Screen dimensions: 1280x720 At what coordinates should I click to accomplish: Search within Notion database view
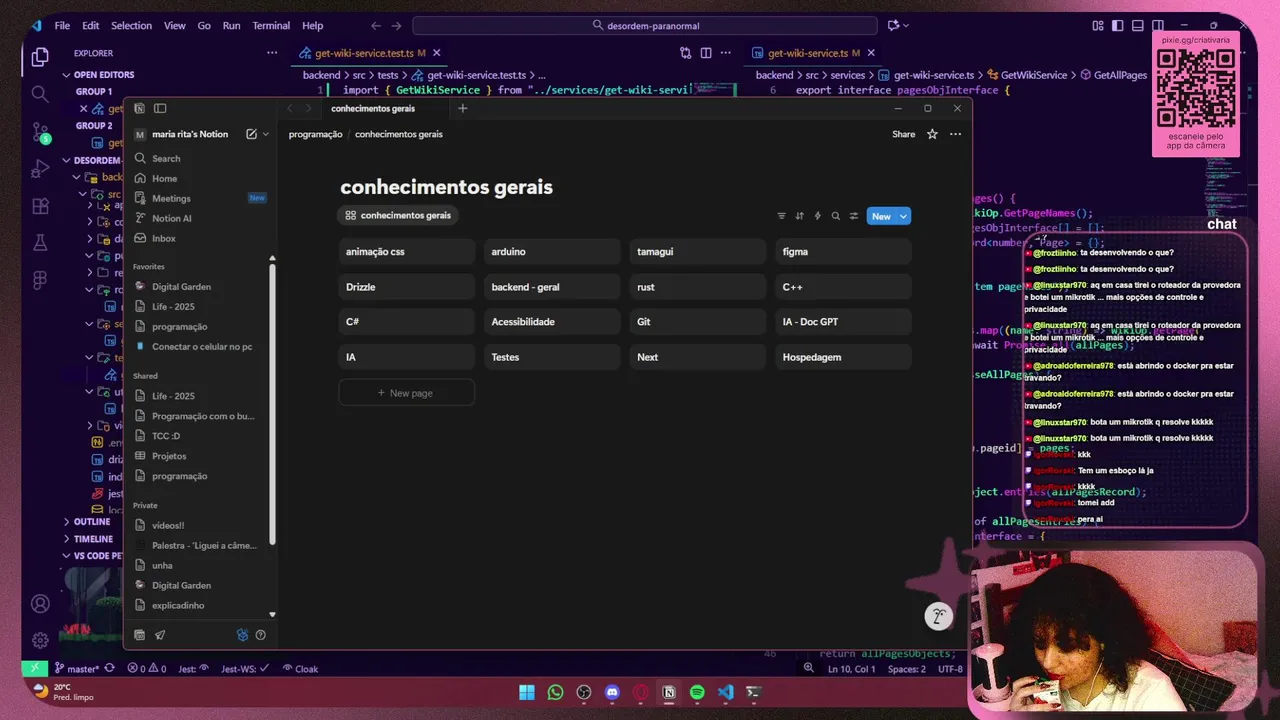835,216
